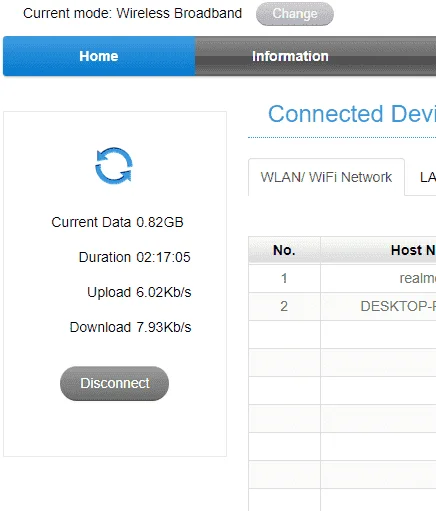Viewport: 436px width, 511px height.
Task: Click the Current Data 0.82GB text
Action: (x=117, y=222)
